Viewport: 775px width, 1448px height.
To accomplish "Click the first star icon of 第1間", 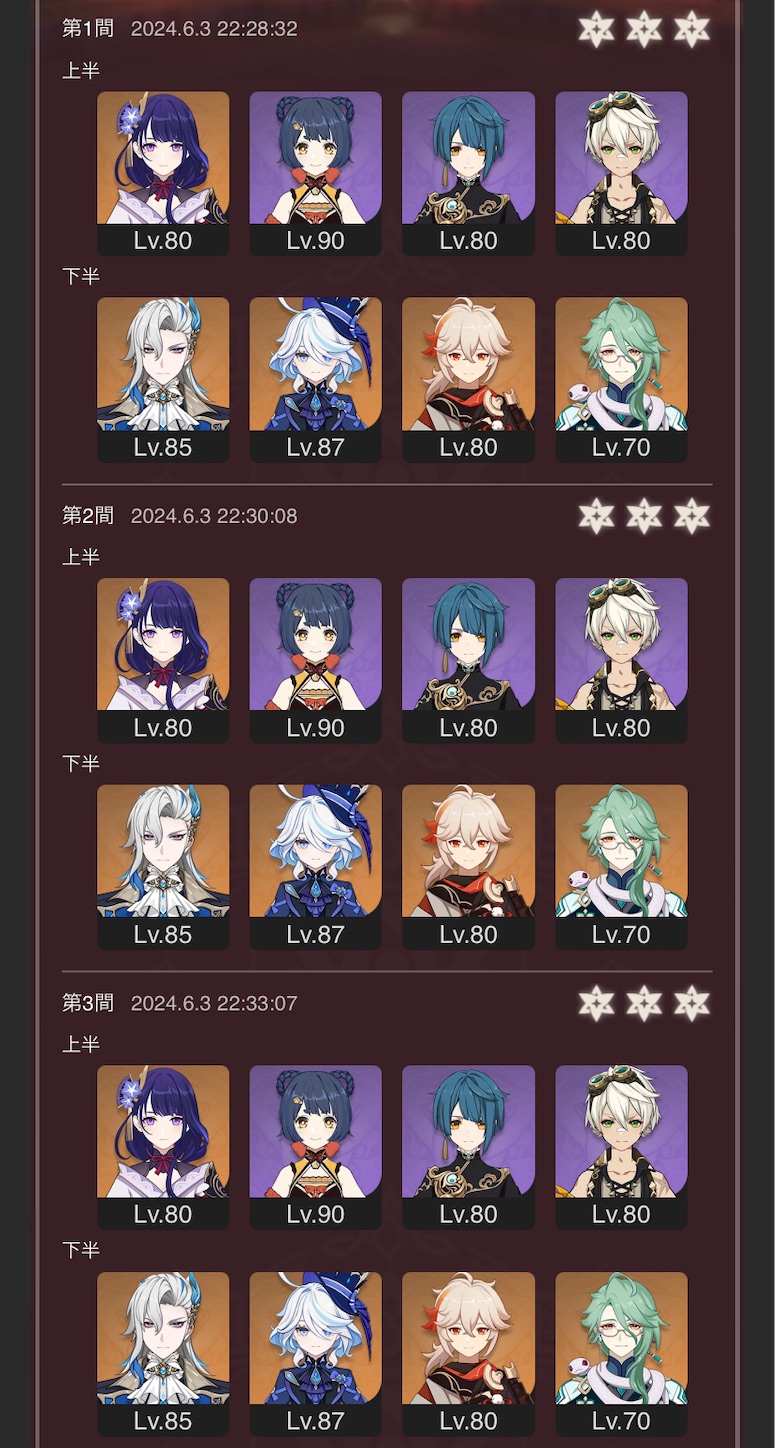I will click(596, 29).
